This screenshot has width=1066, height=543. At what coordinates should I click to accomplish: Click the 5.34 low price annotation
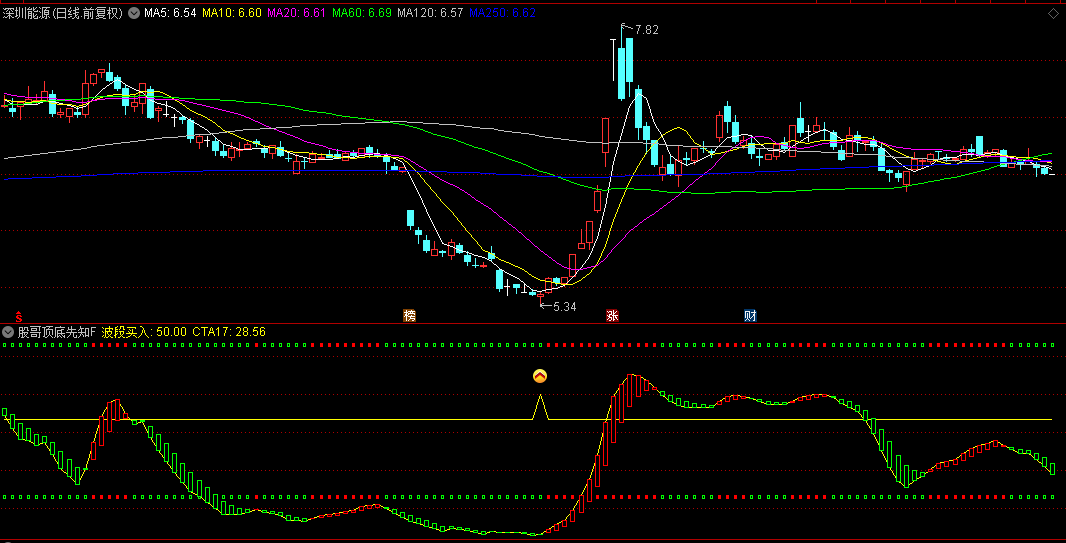[566, 306]
